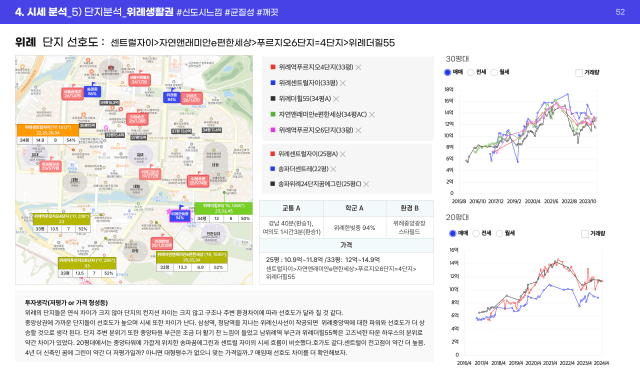The image size is (640, 375).
Task: Remove 송파더센트레(22평) using the X icon
Action: pyautogui.click(x=333, y=169)
